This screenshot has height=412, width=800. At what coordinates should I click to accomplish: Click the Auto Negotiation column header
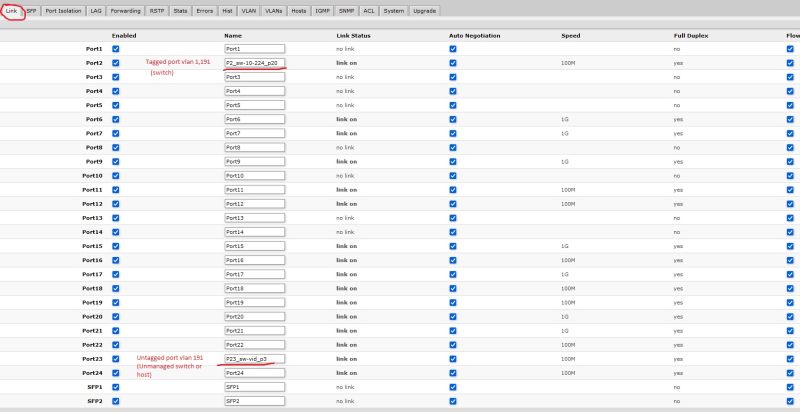click(x=474, y=36)
